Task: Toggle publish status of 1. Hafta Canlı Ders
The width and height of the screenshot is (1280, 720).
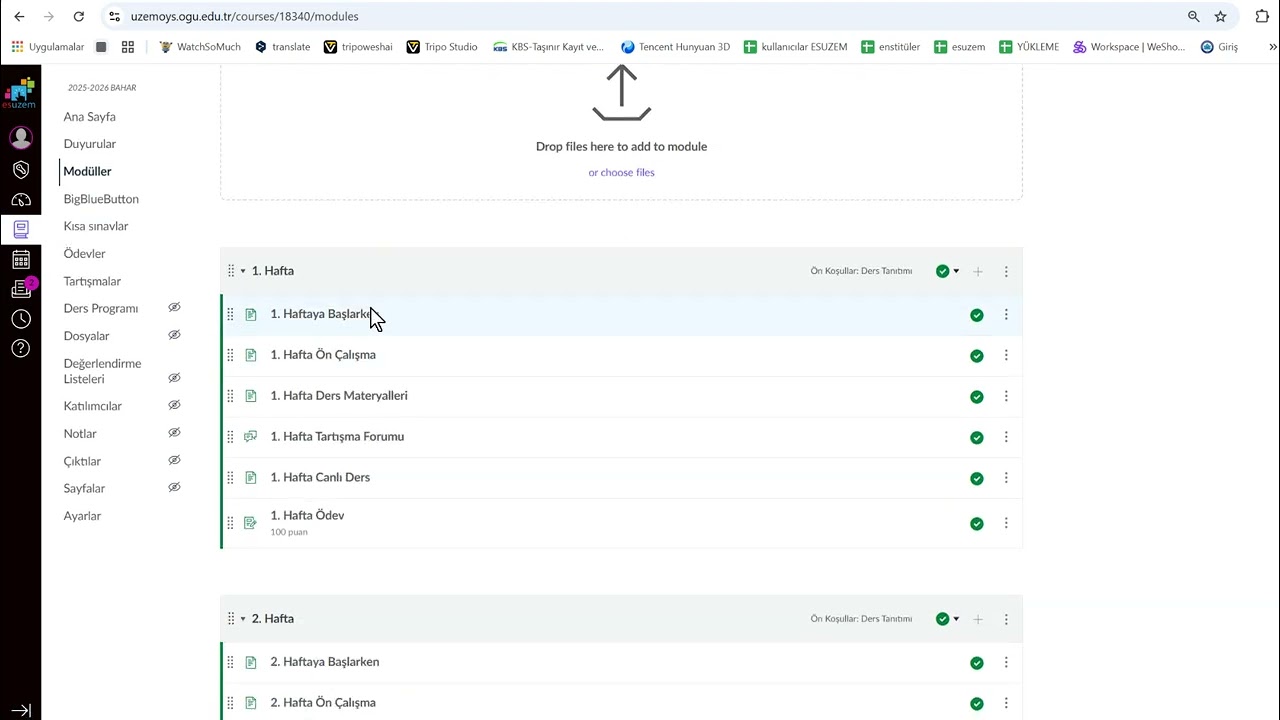Action: pyautogui.click(x=977, y=479)
